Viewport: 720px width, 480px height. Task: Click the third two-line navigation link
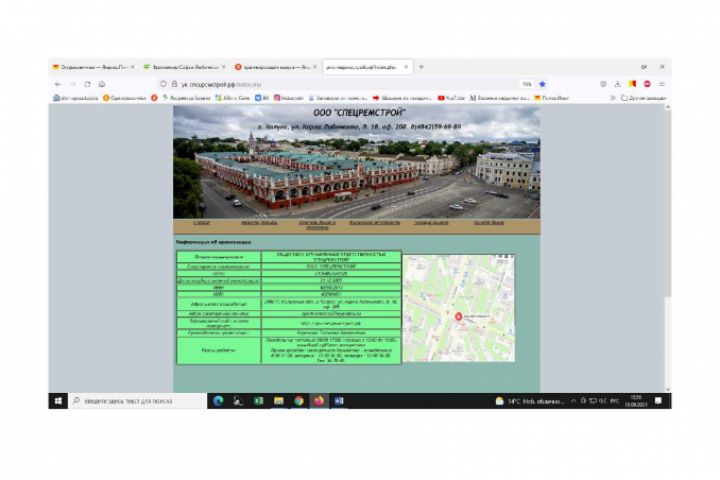[317, 225]
